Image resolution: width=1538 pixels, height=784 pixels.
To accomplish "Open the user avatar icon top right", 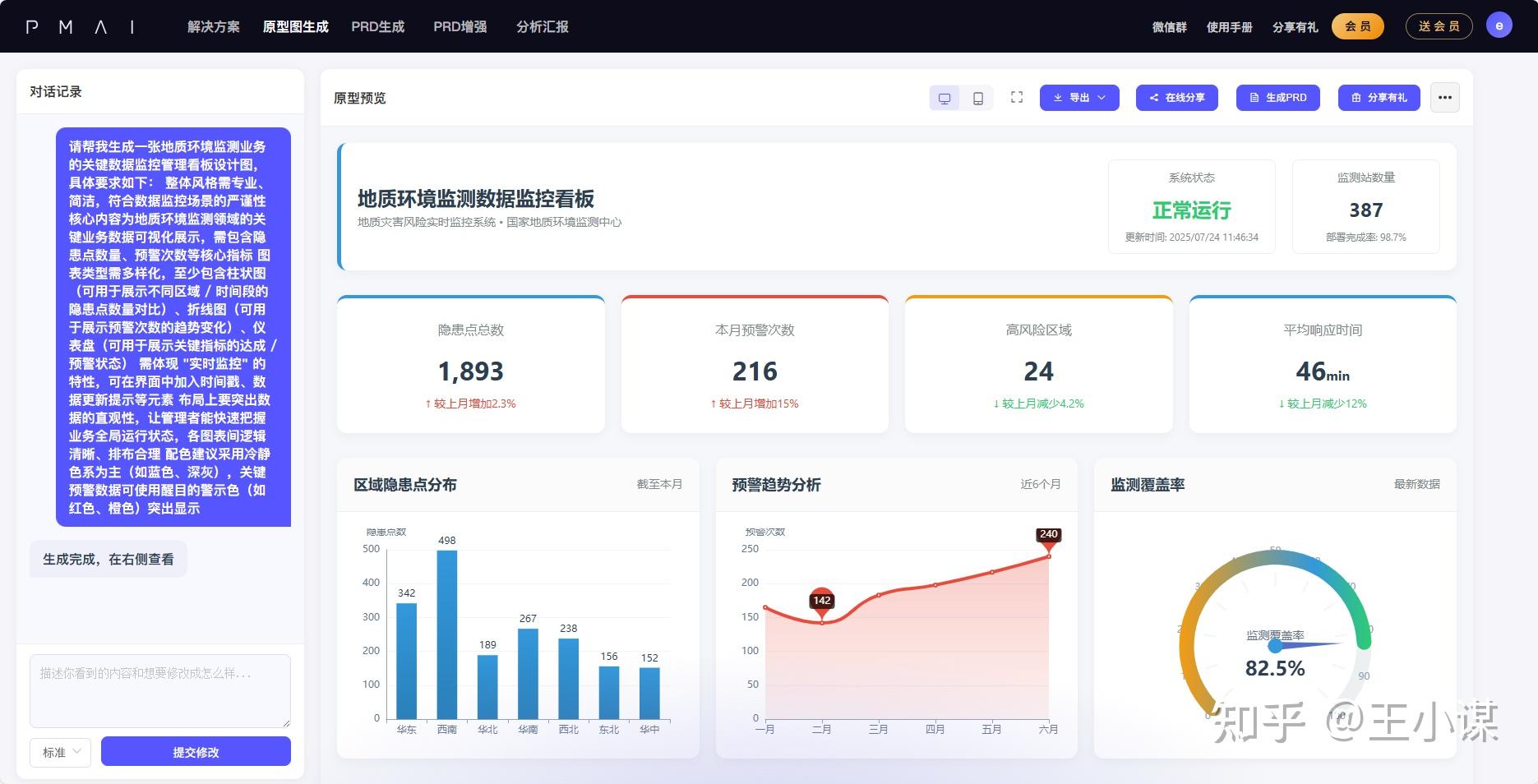I will pyautogui.click(x=1499, y=25).
